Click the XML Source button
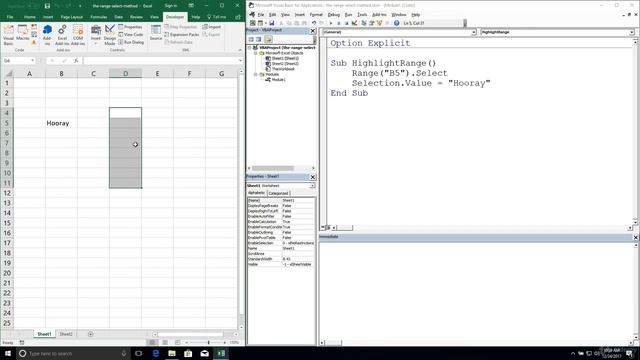Screen dimensions: 640x360 coord(156,33)
